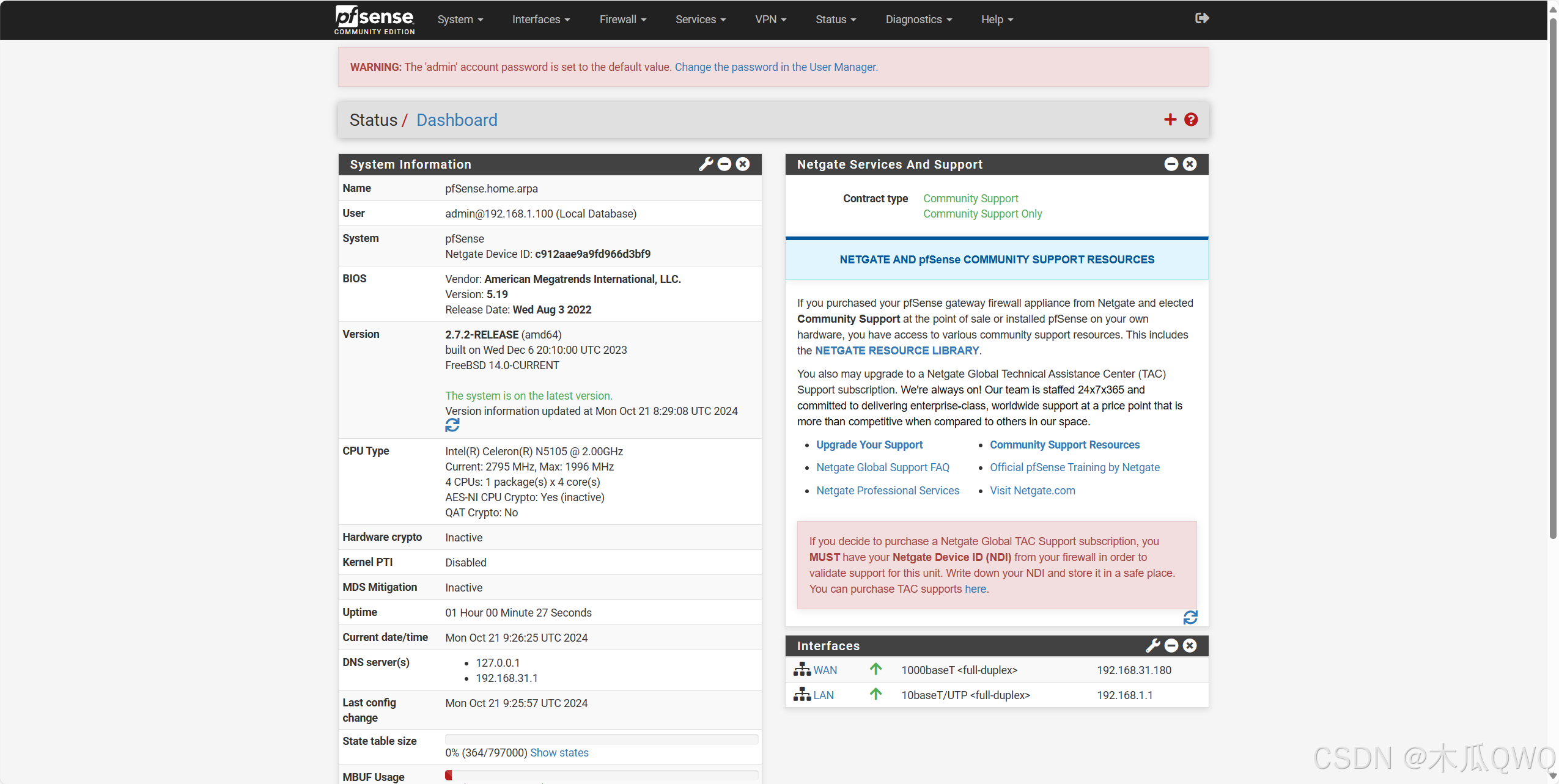This screenshot has width=1559, height=784.
Task: Open the Firewall dropdown menu
Action: click(623, 20)
